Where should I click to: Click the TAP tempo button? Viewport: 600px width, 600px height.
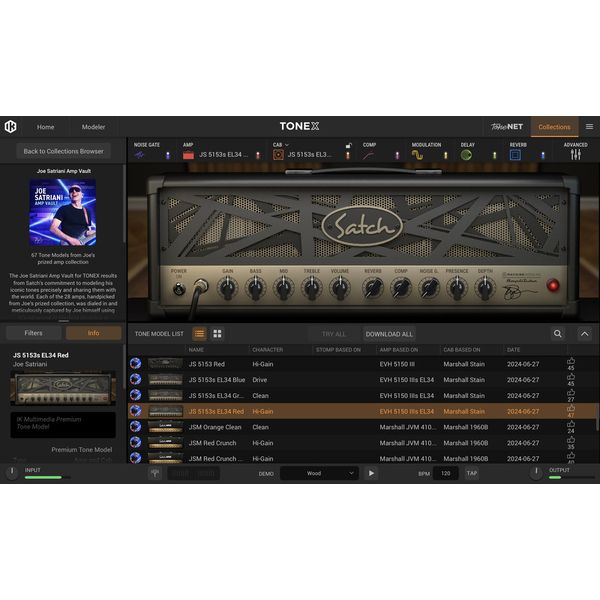click(472, 473)
